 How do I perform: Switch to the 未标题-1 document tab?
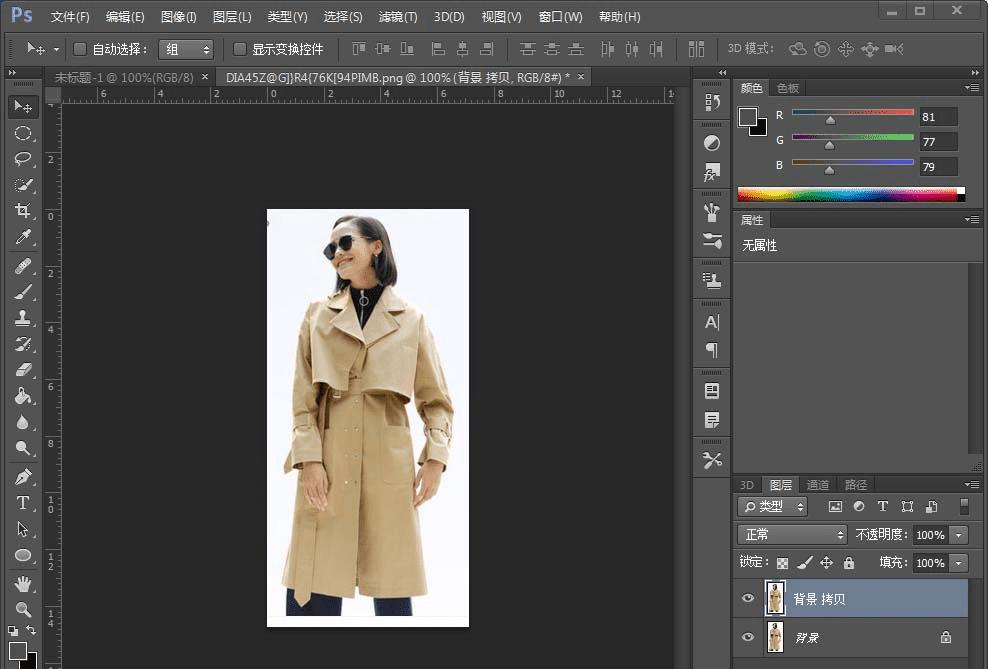pos(125,77)
